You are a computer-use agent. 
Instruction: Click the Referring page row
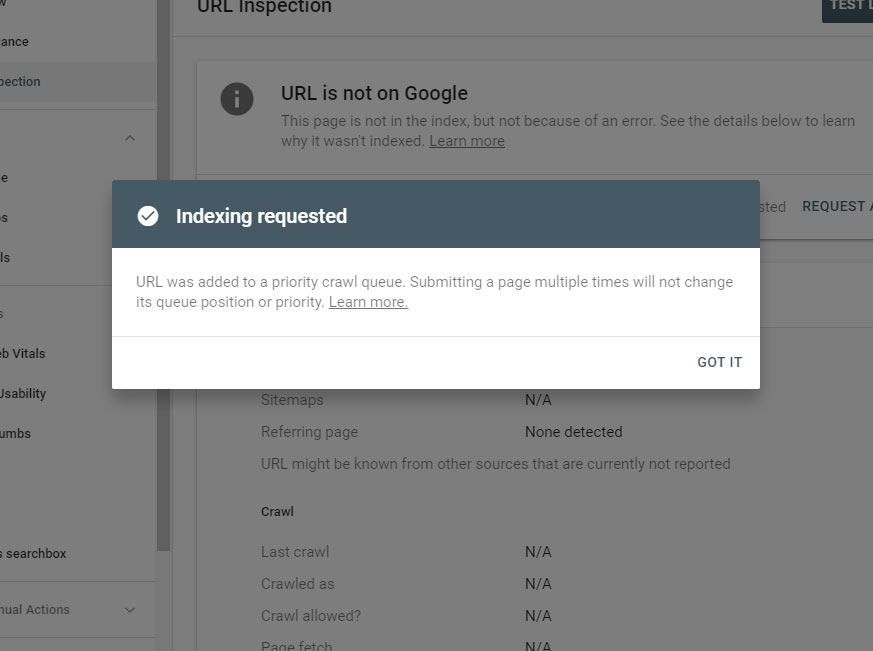coord(496,432)
